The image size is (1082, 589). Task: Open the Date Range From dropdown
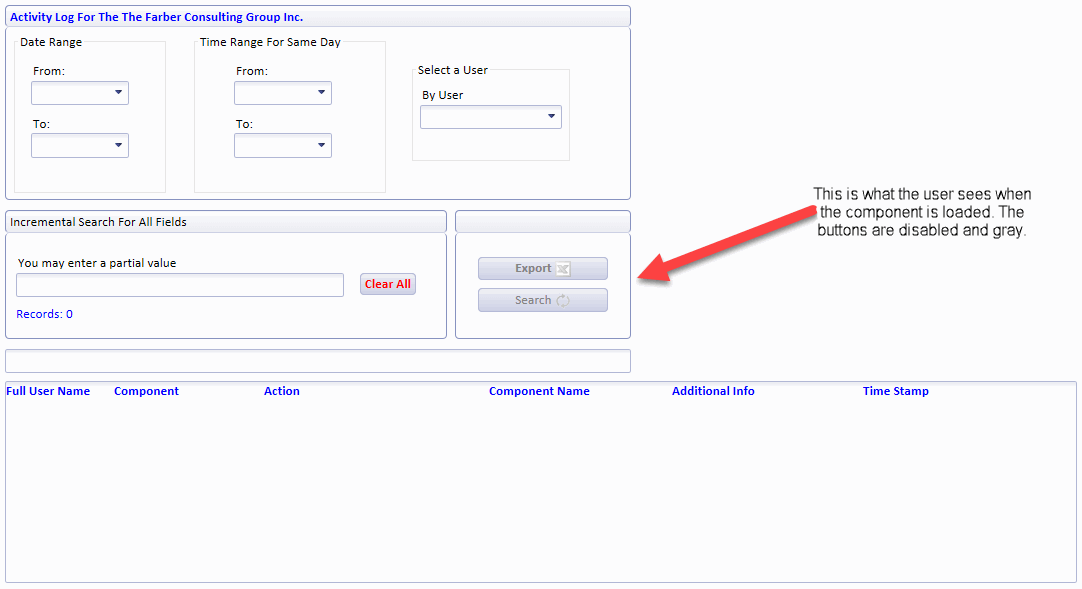[x=80, y=93]
